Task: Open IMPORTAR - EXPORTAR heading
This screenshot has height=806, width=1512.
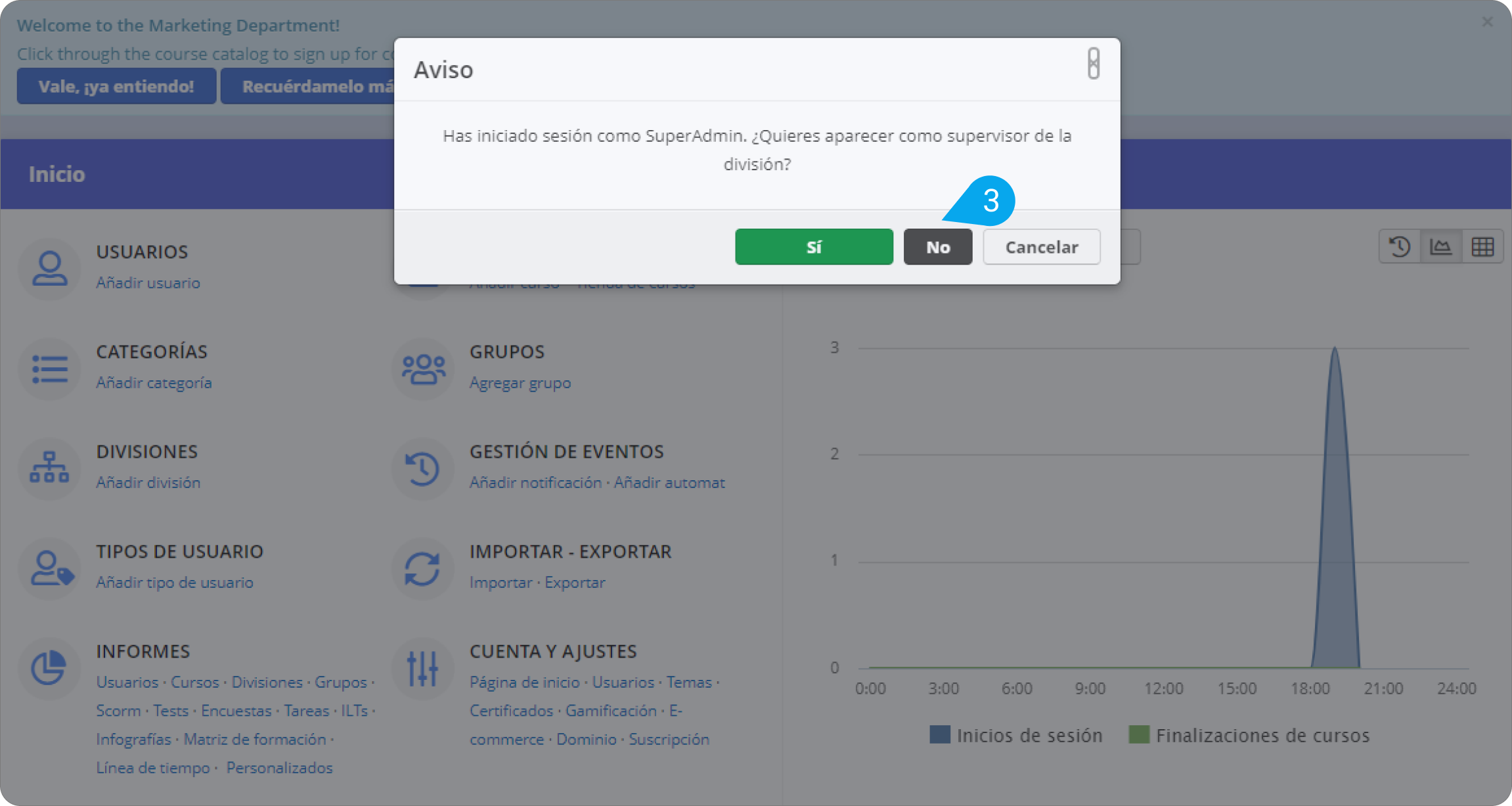Action: 571,551
